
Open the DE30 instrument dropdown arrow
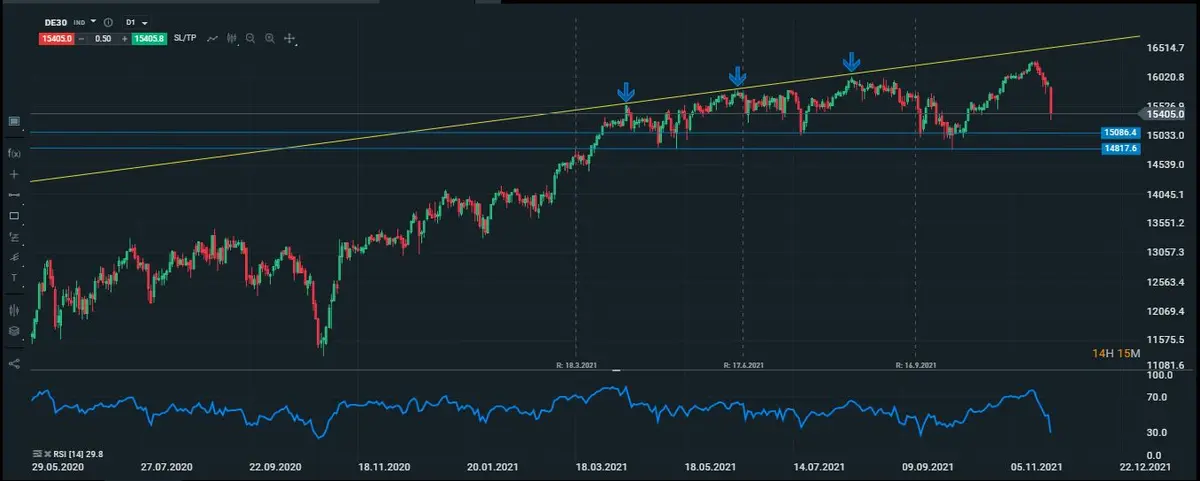tap(94, 21)
